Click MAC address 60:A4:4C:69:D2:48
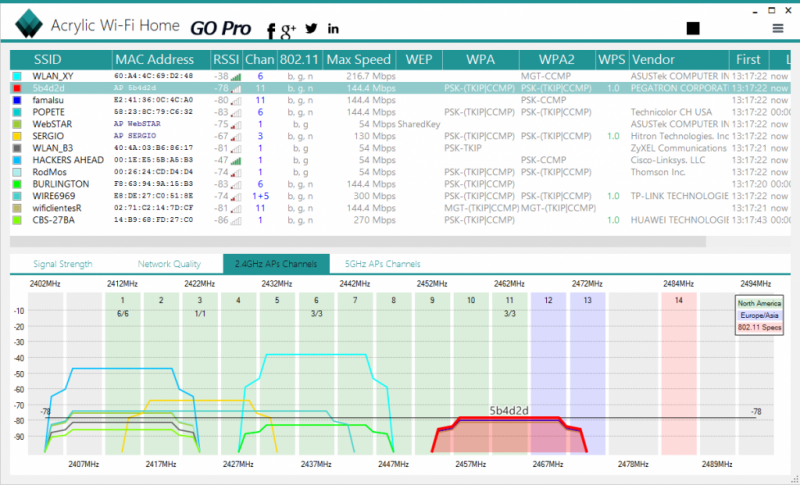This screenshot has height=485, width=800. [x=153, y=76]
